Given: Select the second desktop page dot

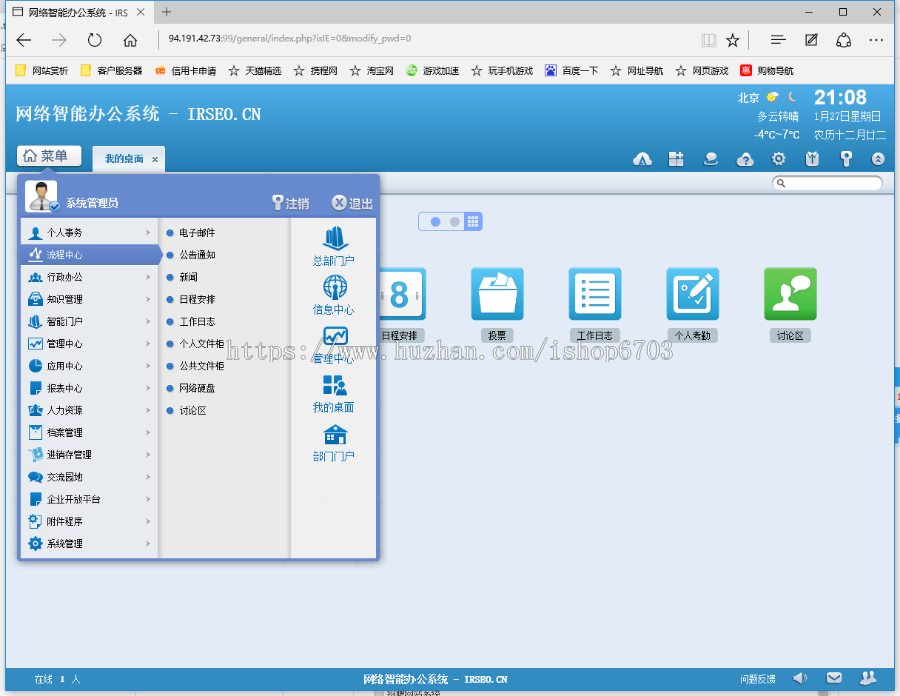Looking at the screenshot, I should click(x=455, y=221).
